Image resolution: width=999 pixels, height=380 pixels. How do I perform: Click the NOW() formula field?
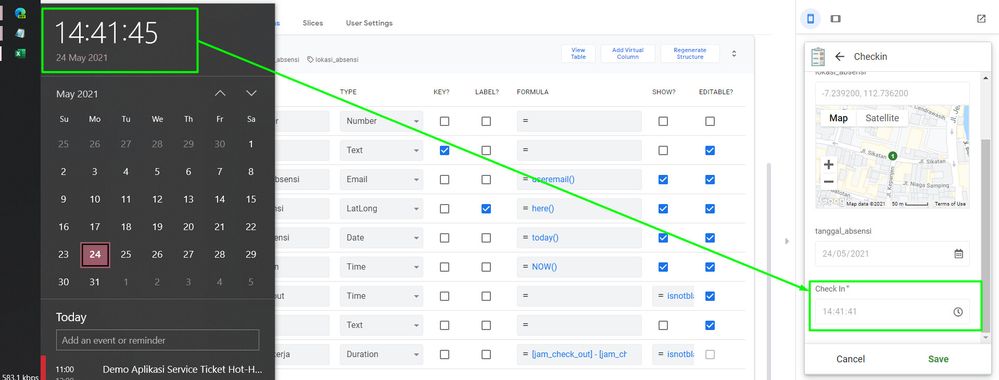tap(579, 267)
